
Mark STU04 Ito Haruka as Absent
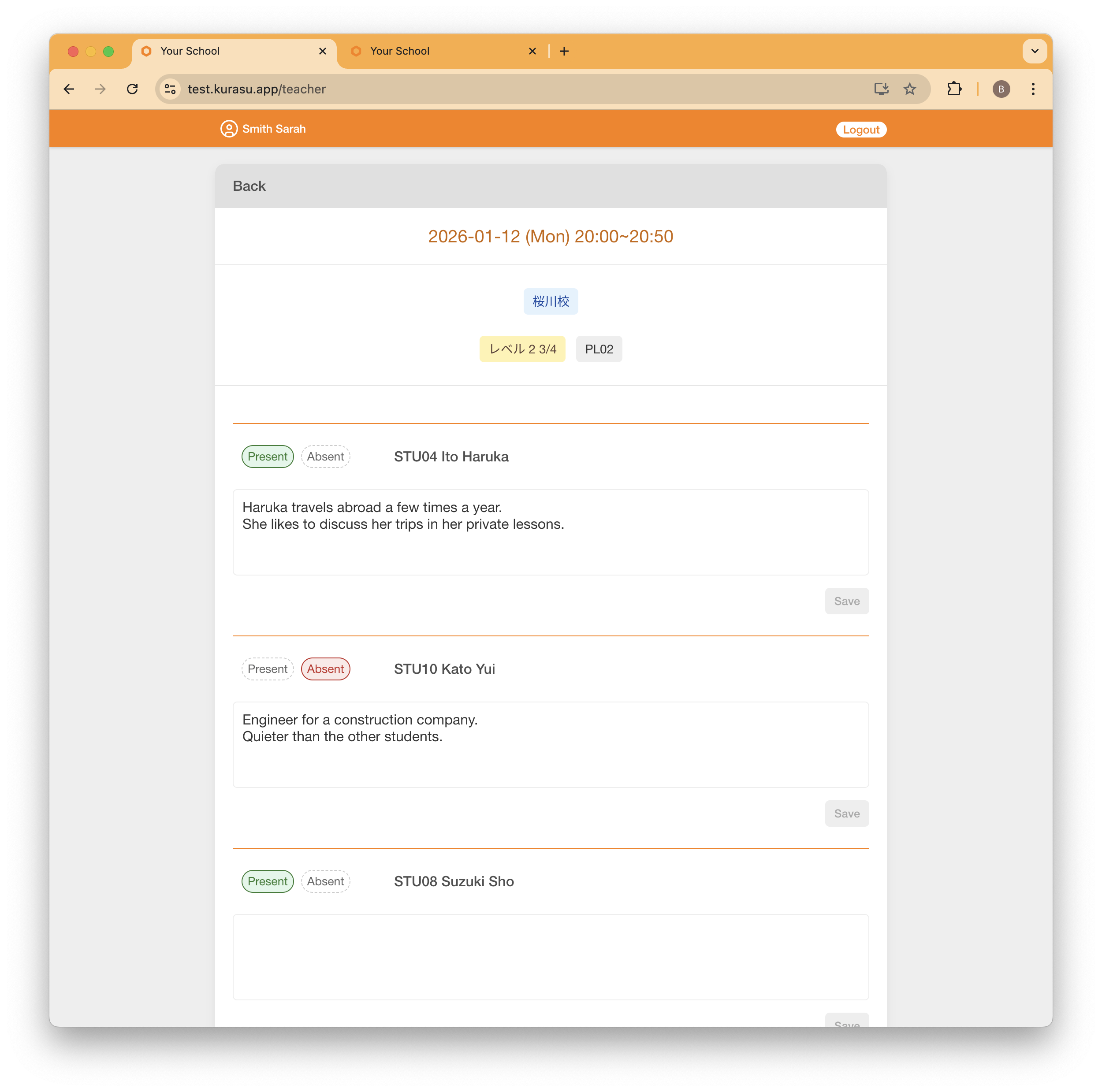pyautogui.click(x=326, y=456)
